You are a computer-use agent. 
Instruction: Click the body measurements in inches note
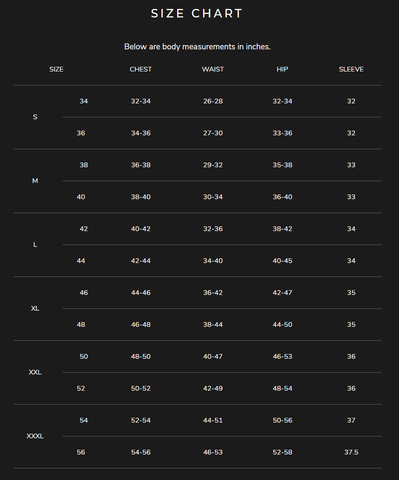(x=197, y=47)
